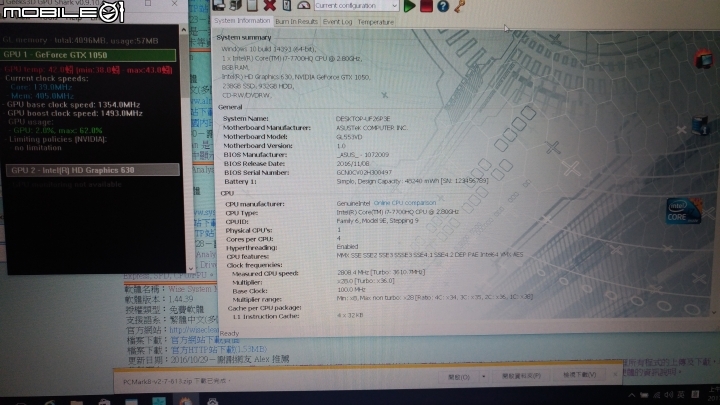Select GPU 2 - Intel HD Graphics 630 bar
Image resolution: width=720 pixels, height=405 pixels.
coord(93,170)
